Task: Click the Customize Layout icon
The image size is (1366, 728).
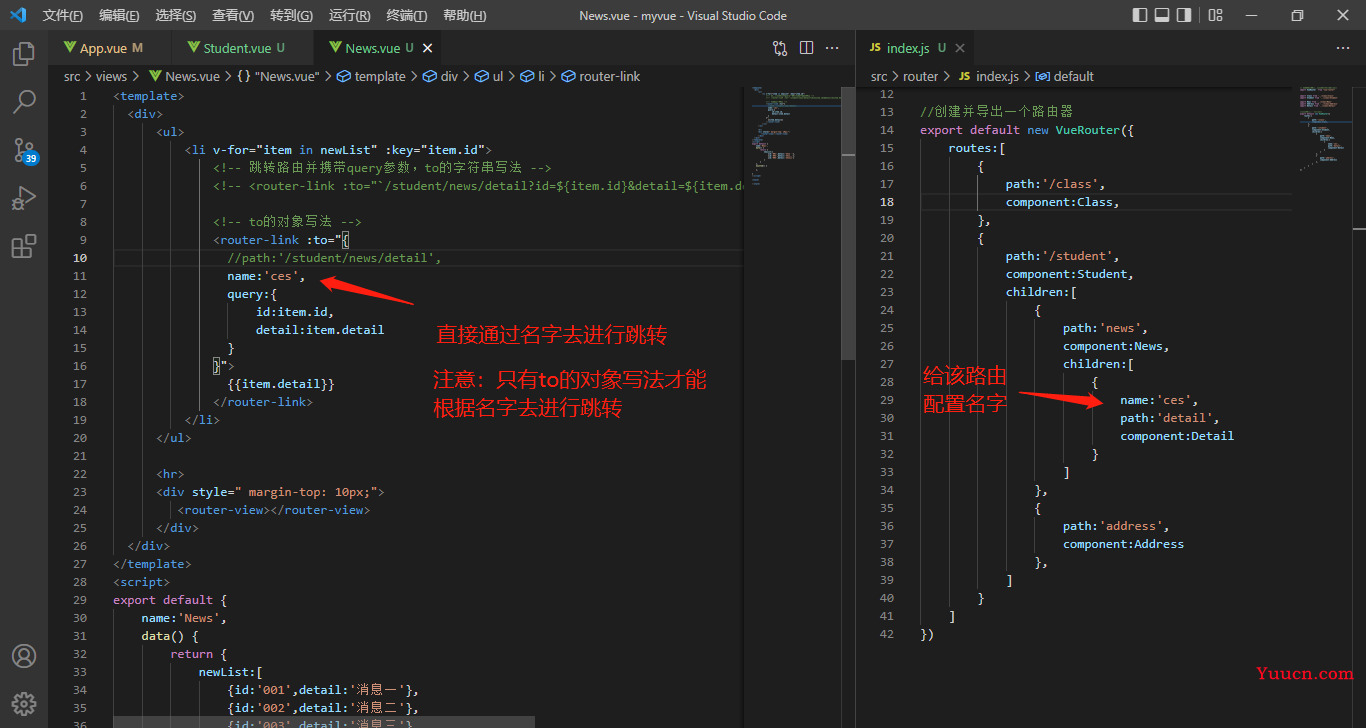Action: [x=1215, y=15]
